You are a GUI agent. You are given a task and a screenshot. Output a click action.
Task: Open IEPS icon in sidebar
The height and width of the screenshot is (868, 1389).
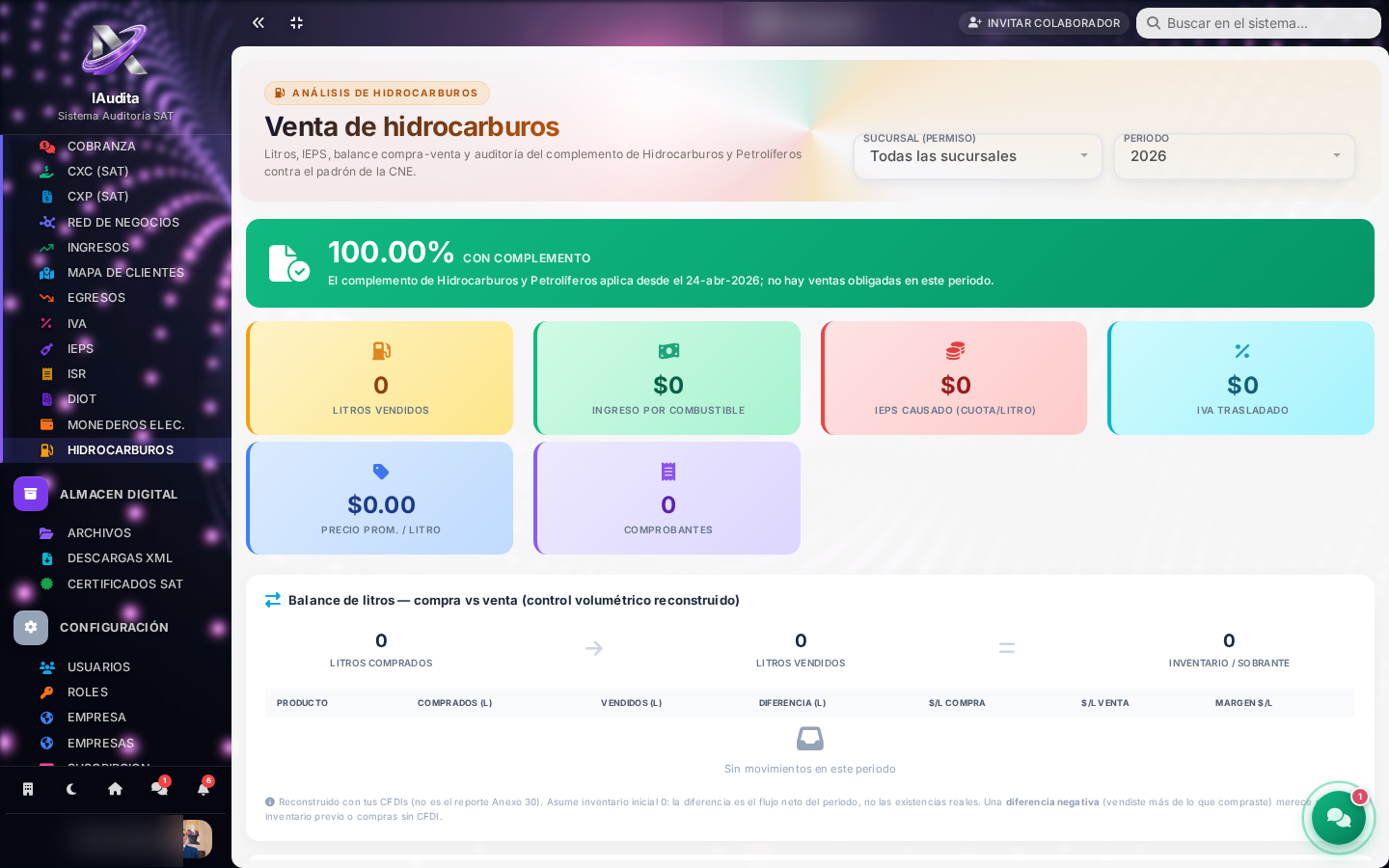46,349
